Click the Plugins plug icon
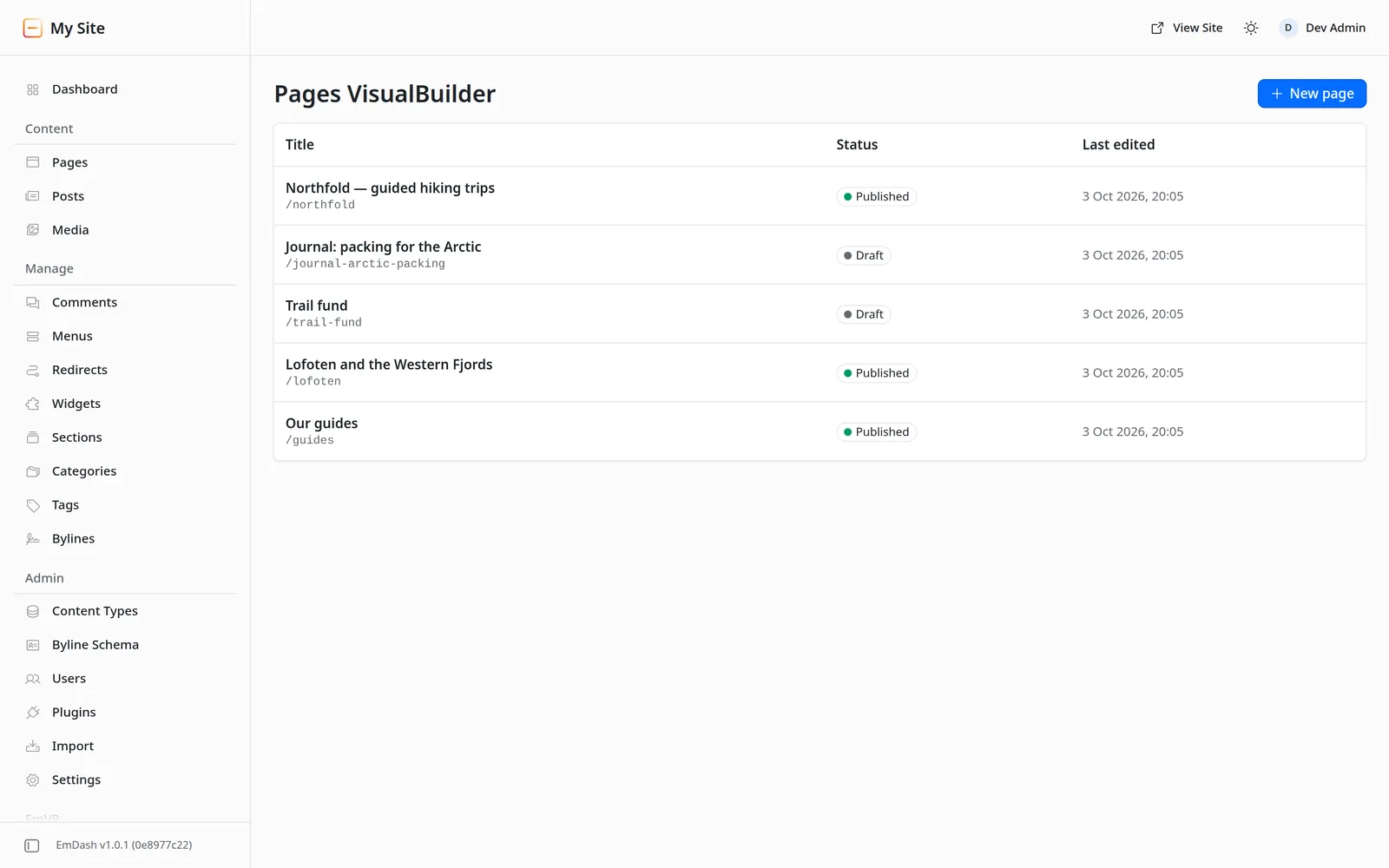 [33, 713]
